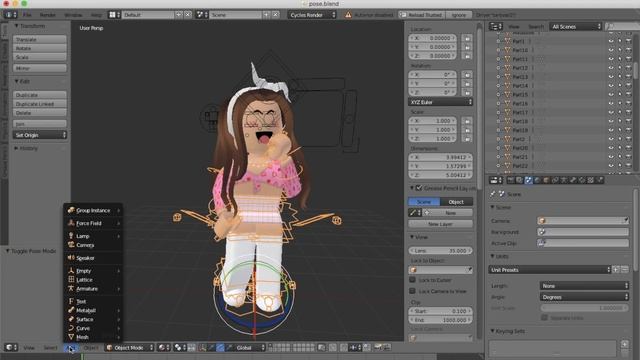
Task: Click the Curve icon in the Add menu
Action: pyautogui.click(x=71, y=328)
